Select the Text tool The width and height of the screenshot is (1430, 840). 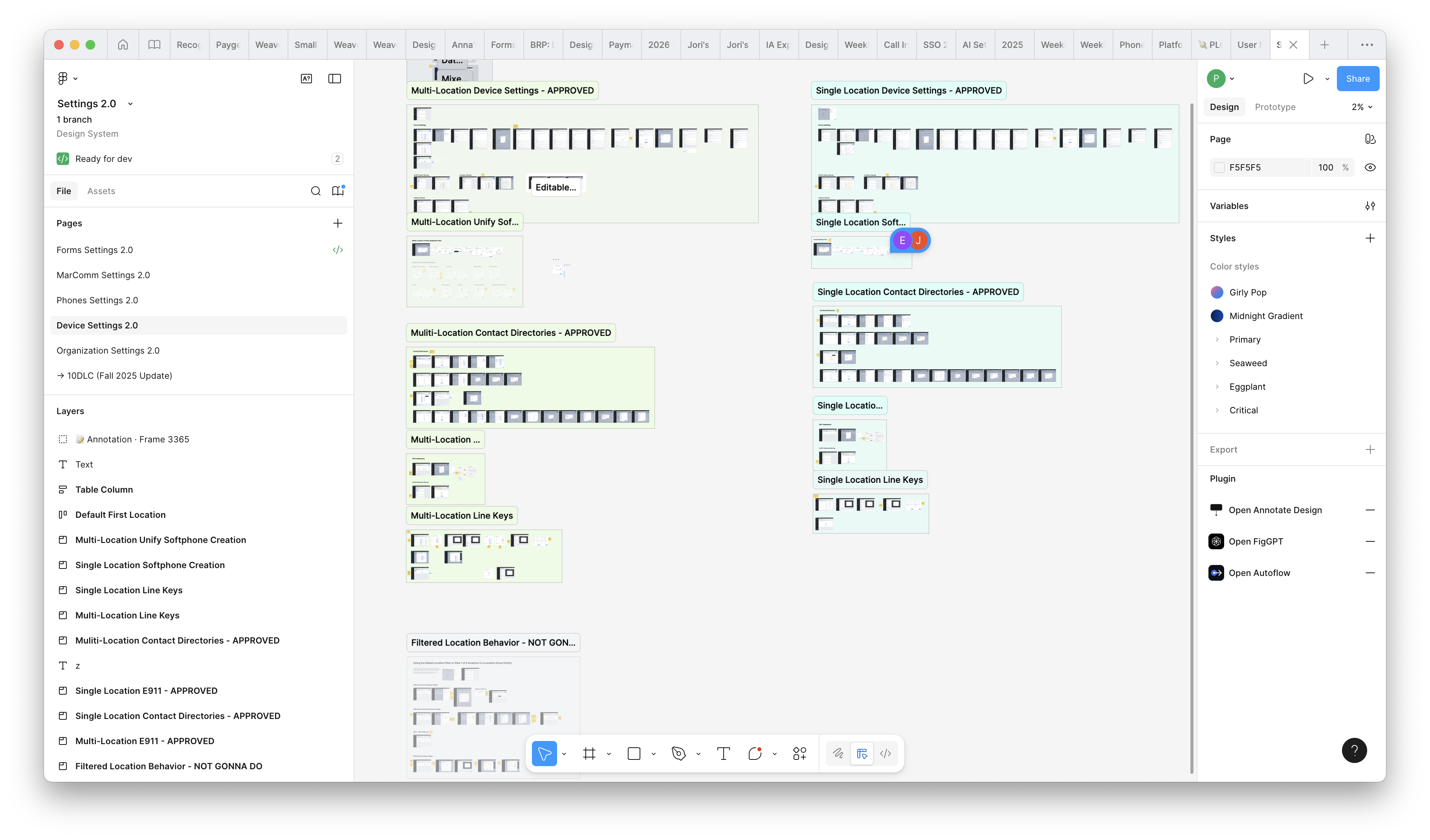[x=723, y=753]
